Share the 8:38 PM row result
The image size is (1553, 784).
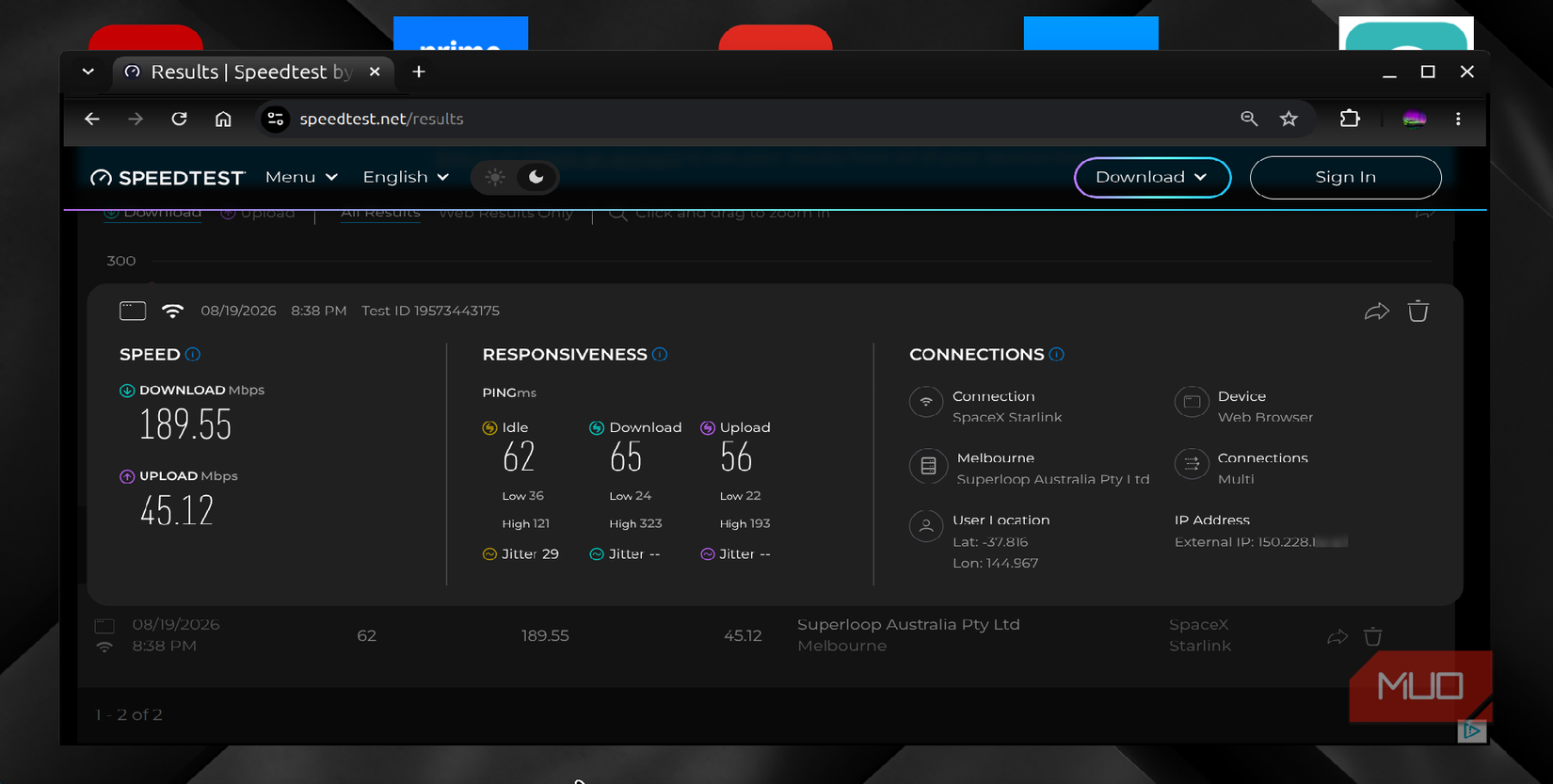1337,637
